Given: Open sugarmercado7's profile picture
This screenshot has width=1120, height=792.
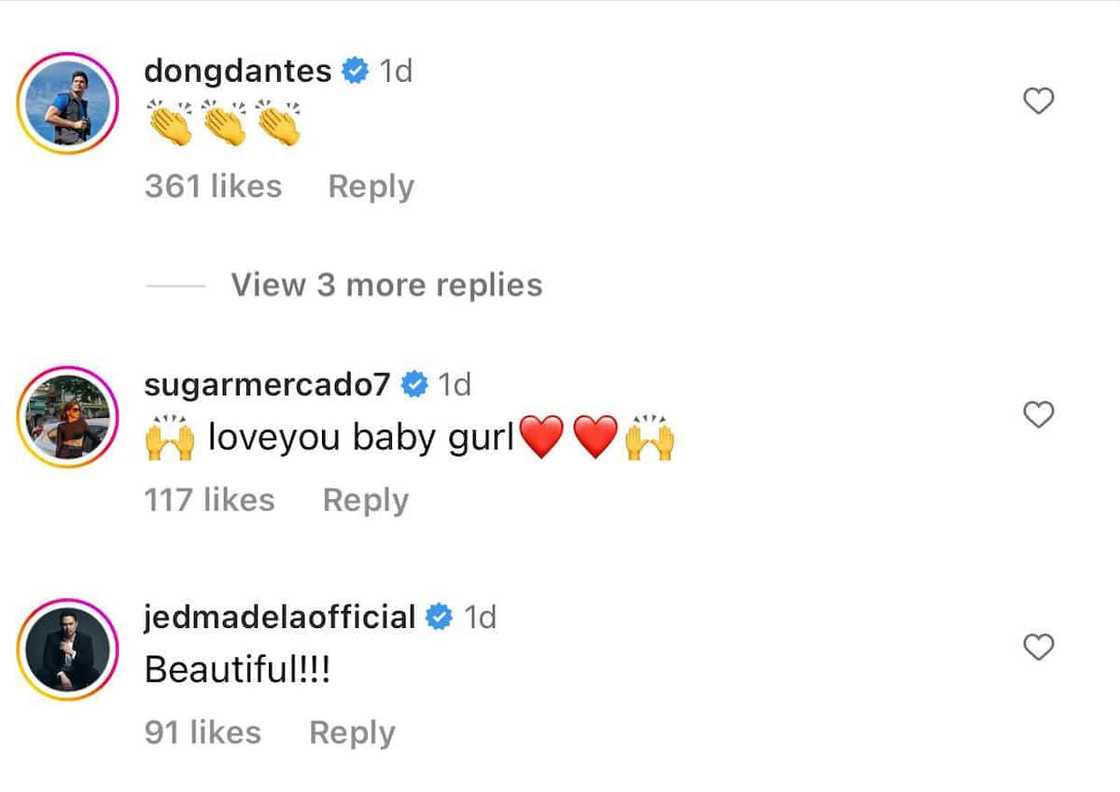Looking at the screenshot, I should pos(68,417).
